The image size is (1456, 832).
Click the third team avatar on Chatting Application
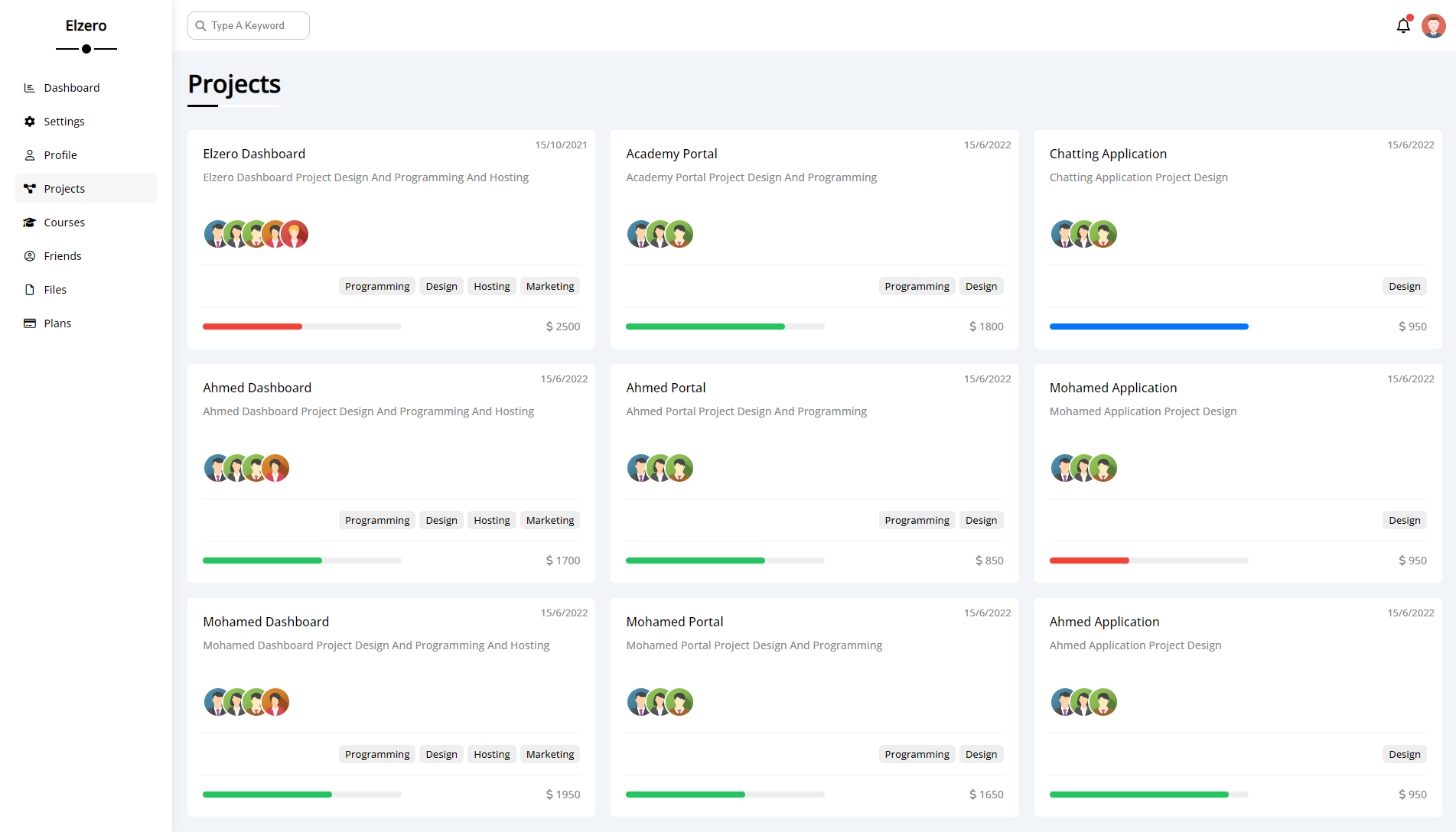(x=1103, y=234)
